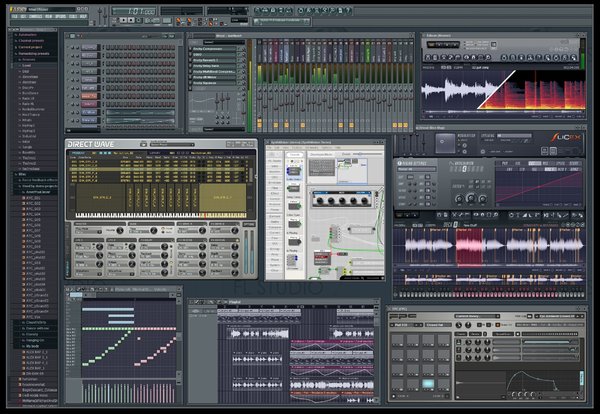Open the DirectWave preset selector dropdown
This screenshot has height=414, width=600.
click(172, 145)
